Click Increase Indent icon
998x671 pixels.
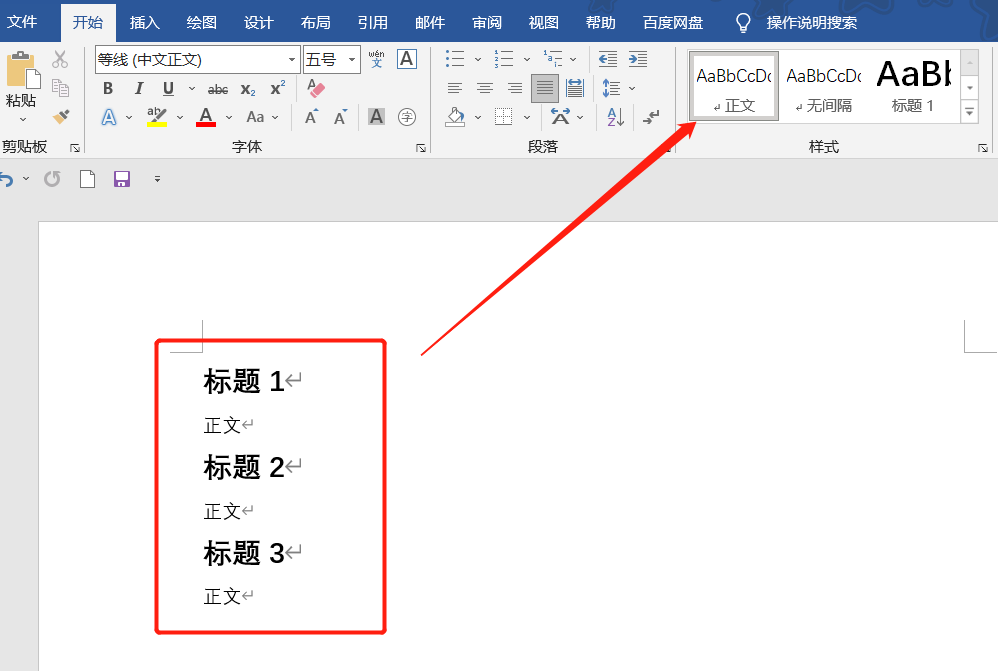(x=637, y=59)
